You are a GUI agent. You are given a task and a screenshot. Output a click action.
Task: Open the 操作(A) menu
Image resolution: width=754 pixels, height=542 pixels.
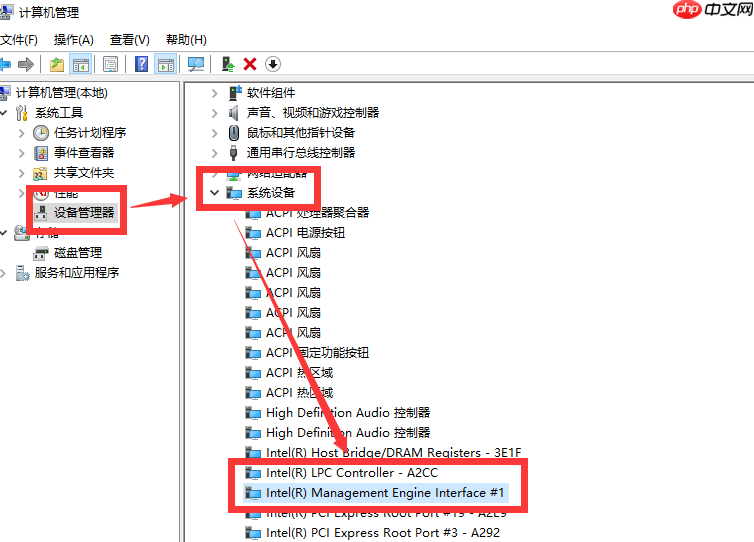click(x=74, y=39)
